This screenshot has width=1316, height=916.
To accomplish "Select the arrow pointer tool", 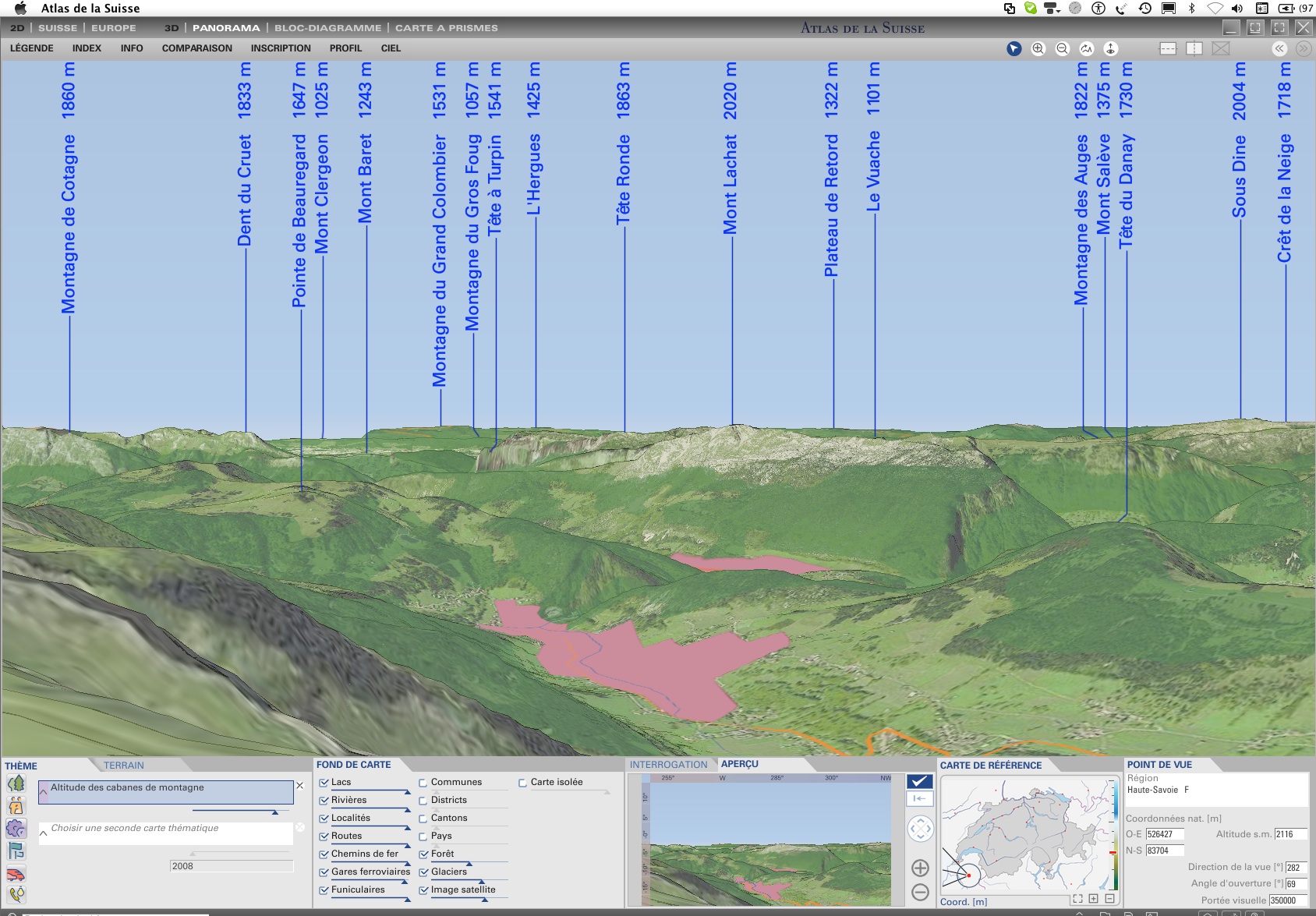I will [x=1014, y=48].
